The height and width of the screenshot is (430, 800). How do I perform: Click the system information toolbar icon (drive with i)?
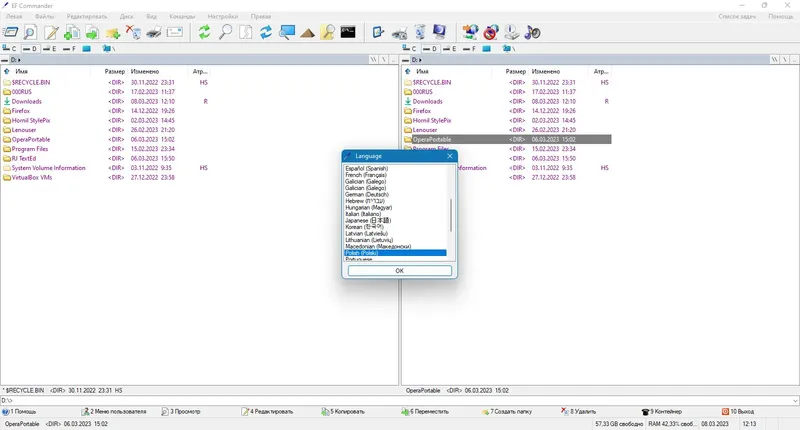[511, 33]
